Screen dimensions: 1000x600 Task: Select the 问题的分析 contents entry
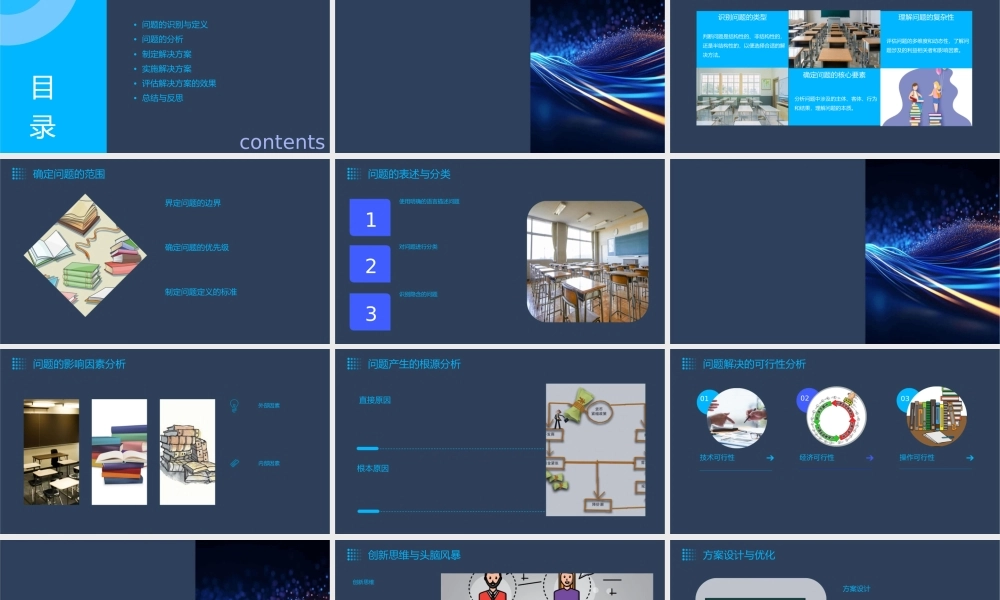click(x=162, y=39)
